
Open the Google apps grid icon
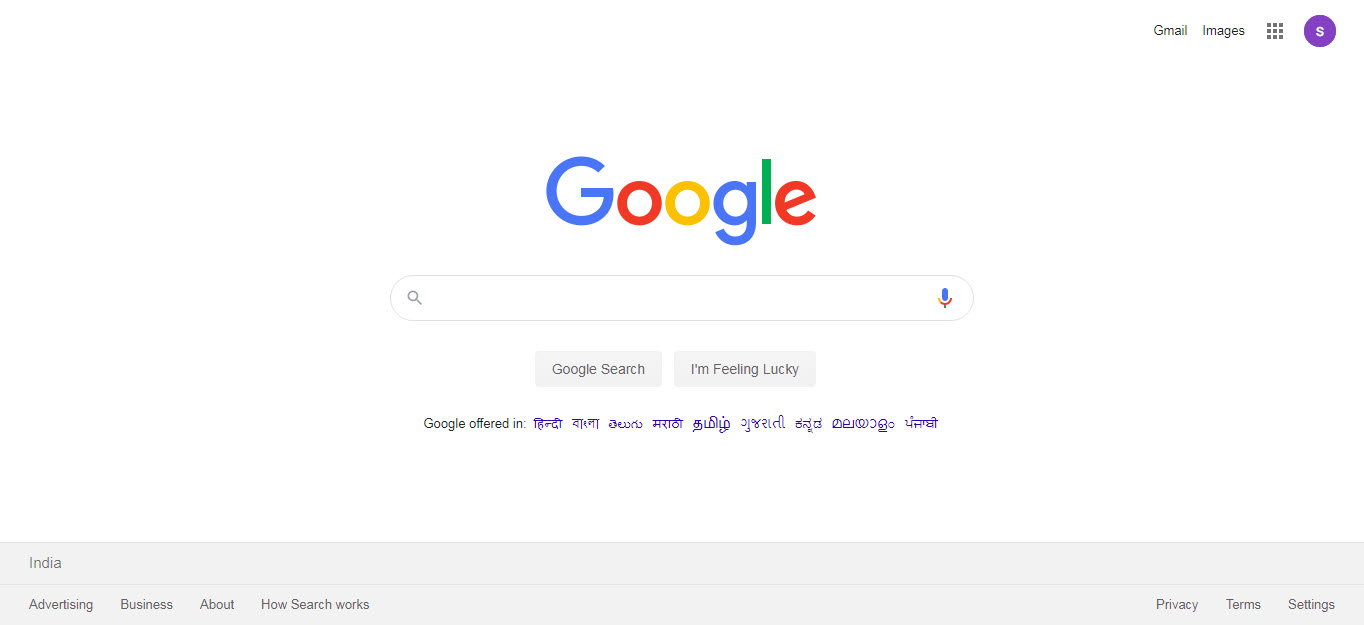(x=1274, y=31)
